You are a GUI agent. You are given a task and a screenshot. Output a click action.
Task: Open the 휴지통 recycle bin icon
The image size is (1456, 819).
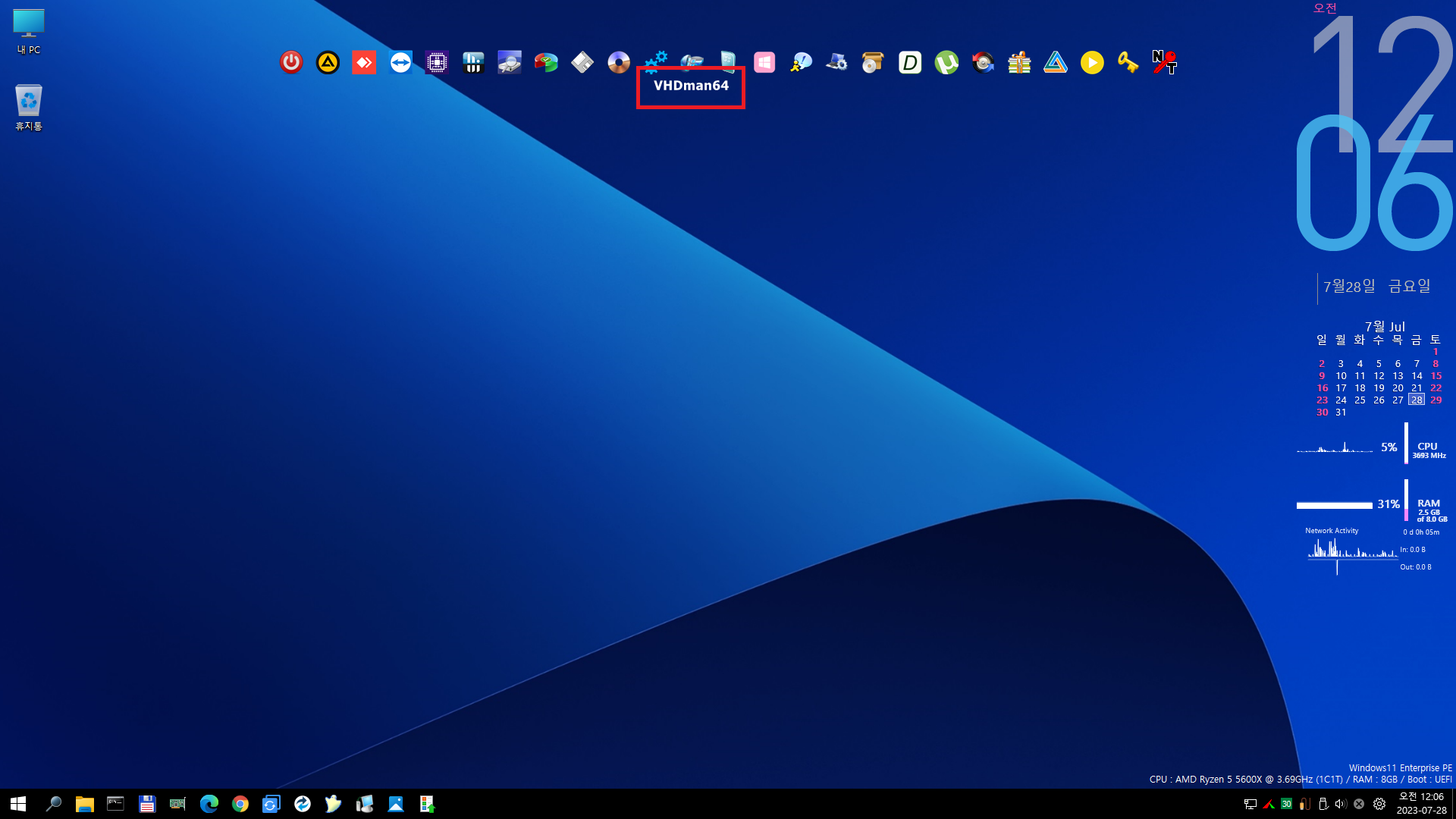click(x=29, y=108)
